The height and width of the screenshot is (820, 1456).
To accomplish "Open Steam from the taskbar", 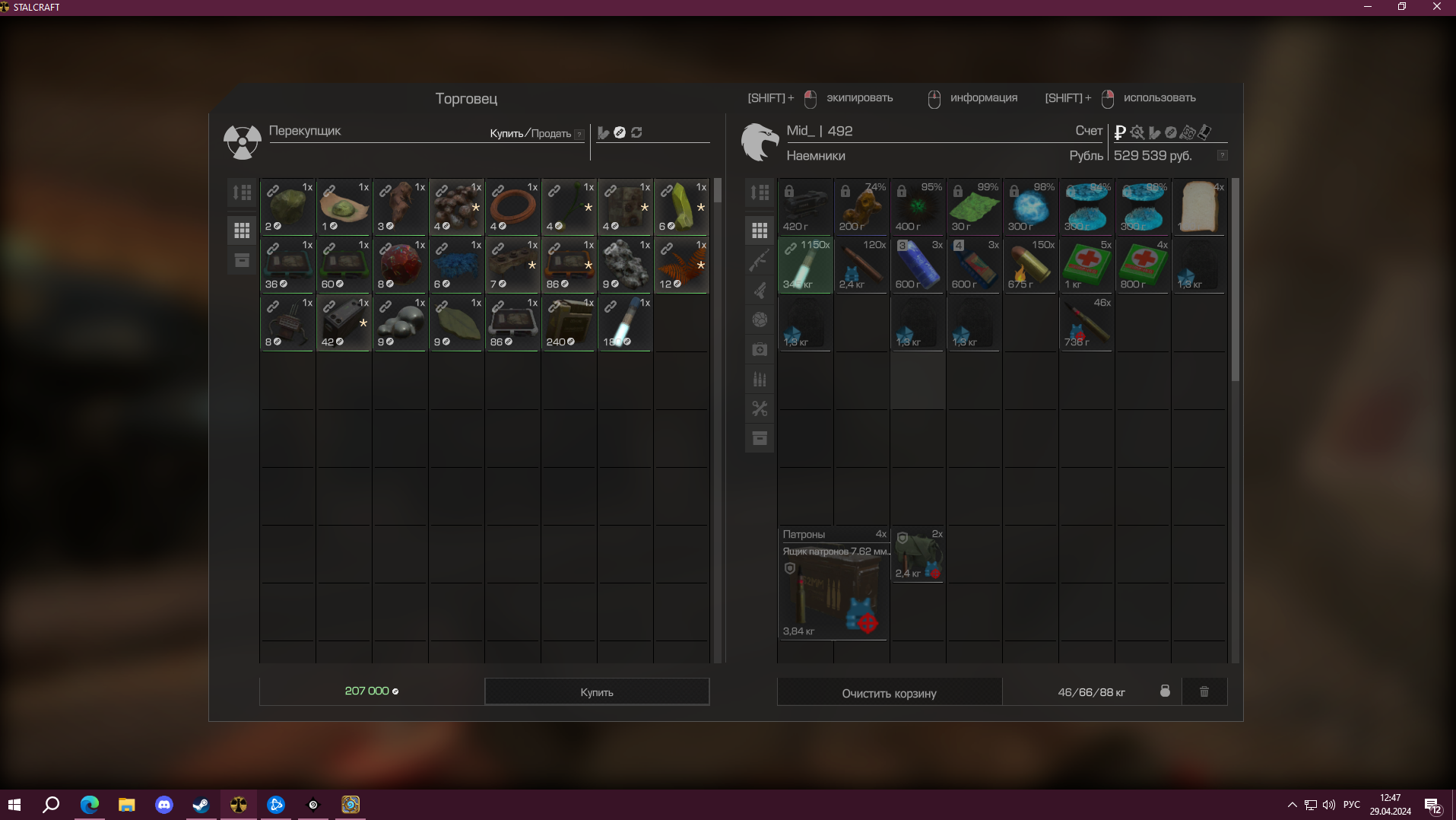I will pyautogui.click(x=201, y=805).
